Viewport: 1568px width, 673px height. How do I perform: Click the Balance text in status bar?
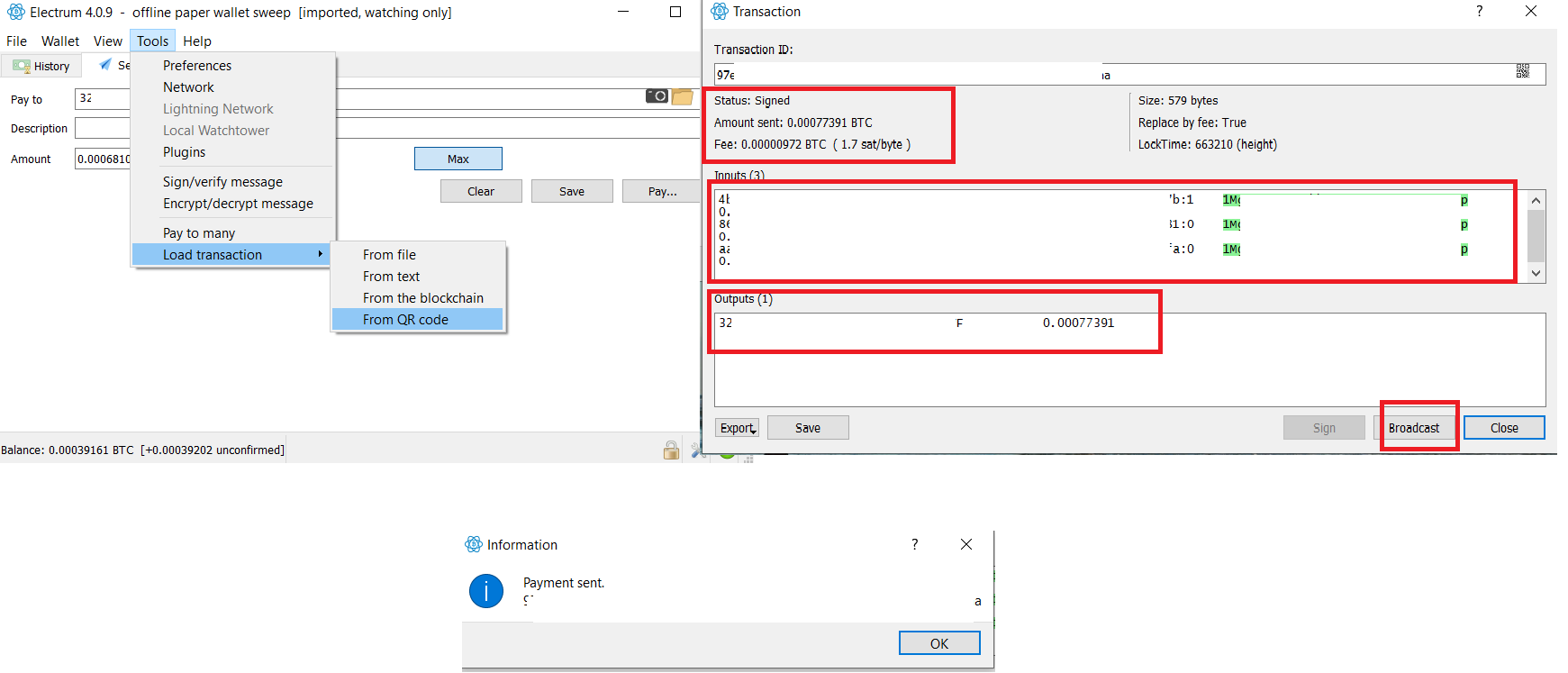click(142, 450)
